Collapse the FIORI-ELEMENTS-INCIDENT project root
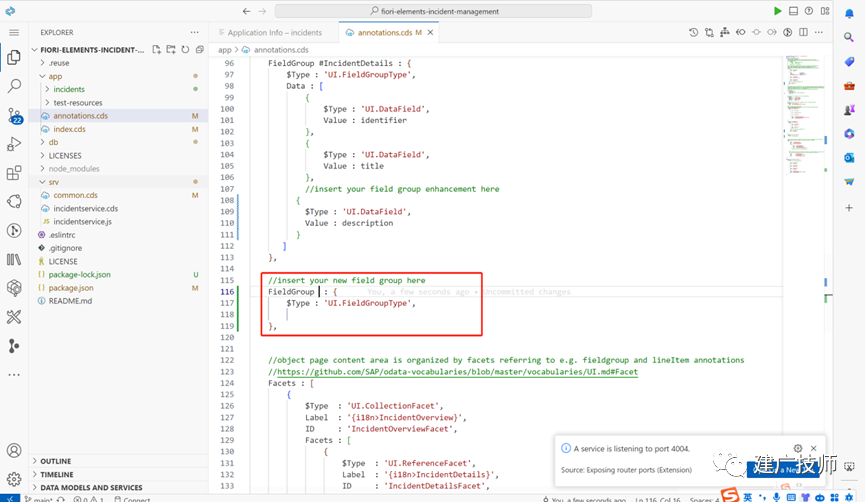The width and height of the screenshot is (865, 502). 92,50
